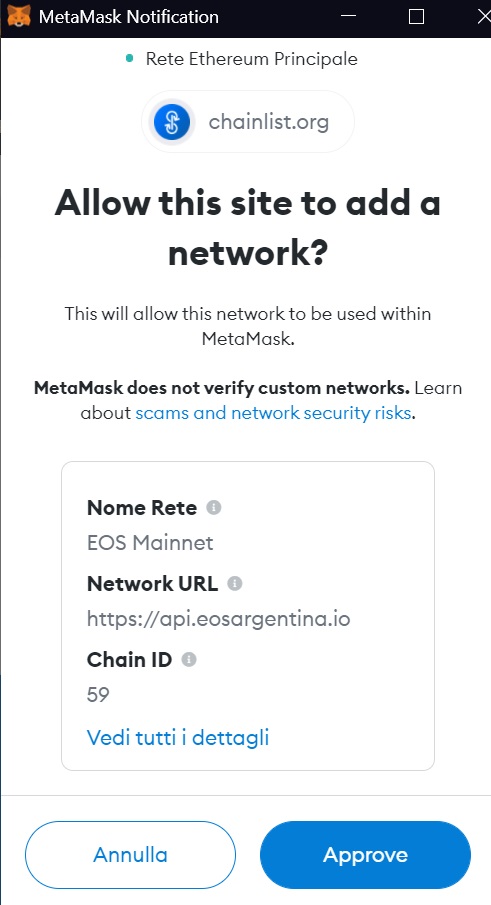
Task: Close the MetaMask Notification window
Action: (x=483, y=16)
